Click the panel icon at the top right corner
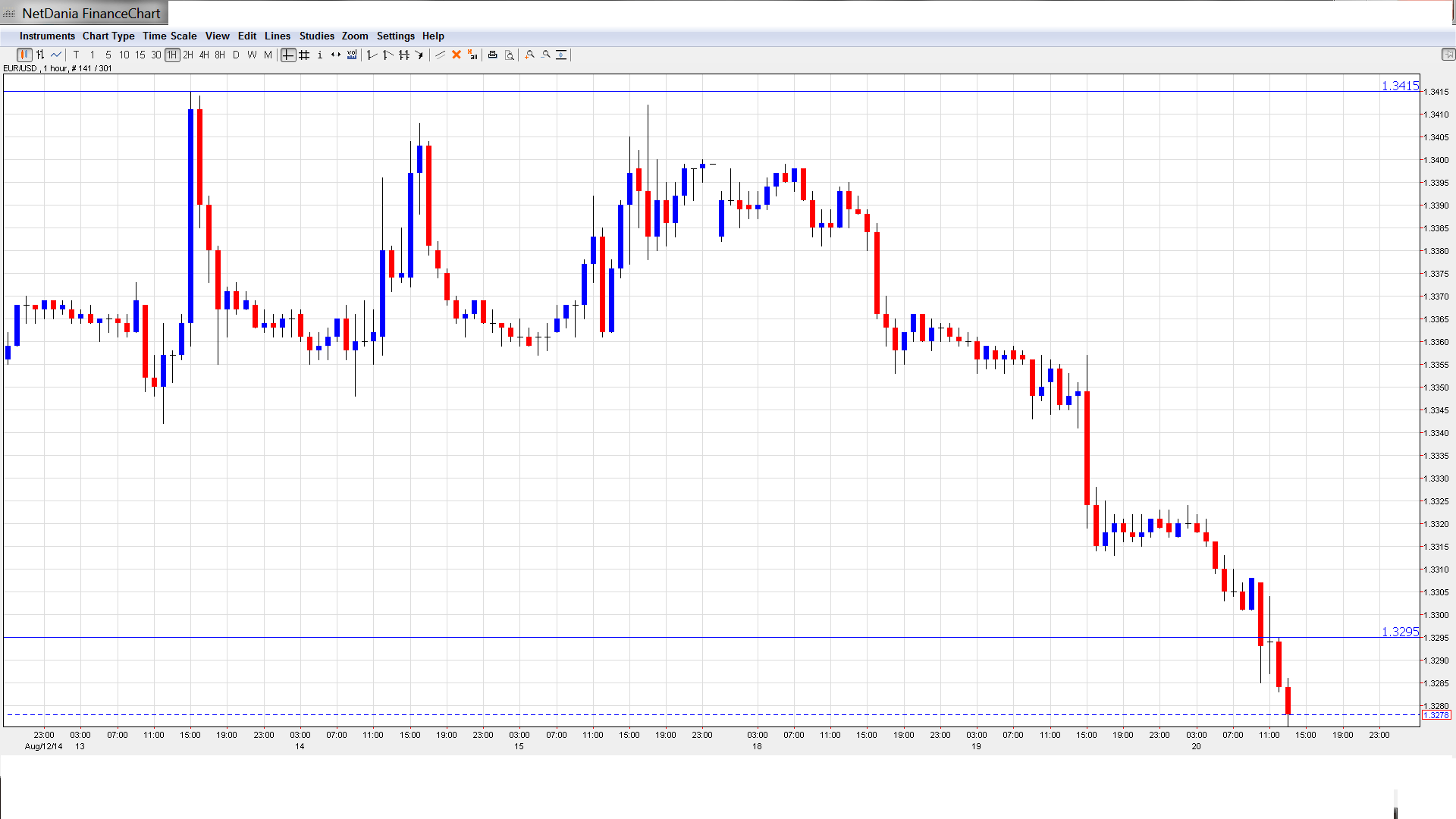Screen dimensions: 1456x819 1448,54
